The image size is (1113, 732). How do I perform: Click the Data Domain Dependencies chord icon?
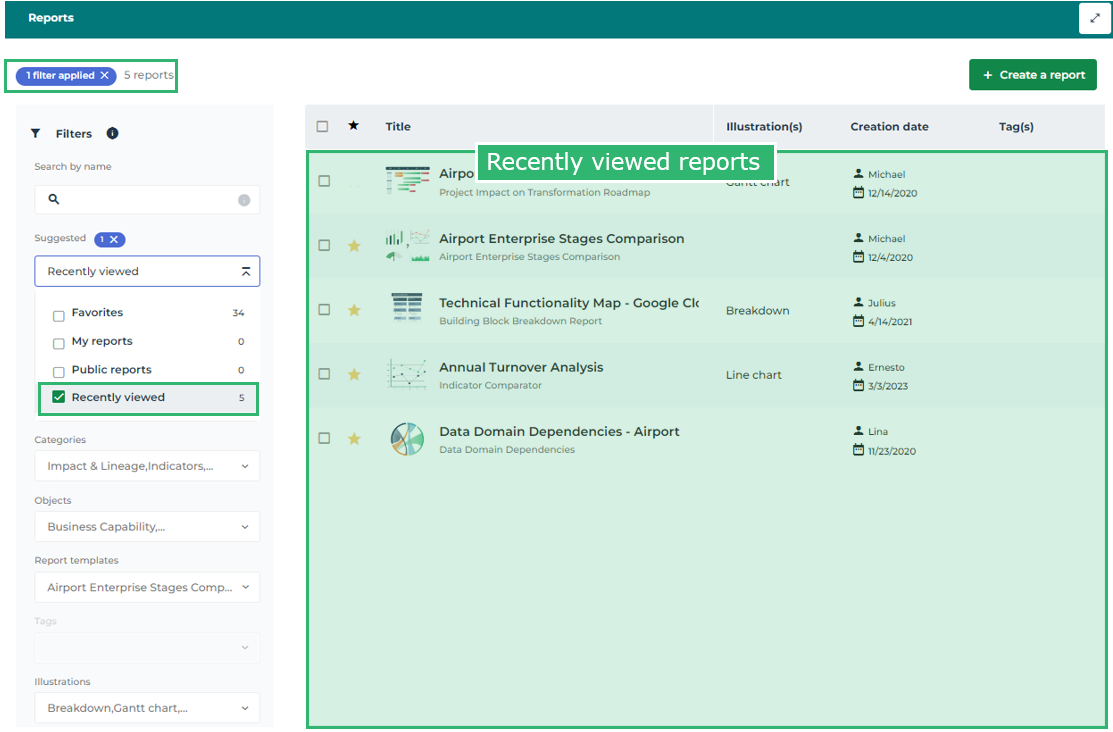click(407, 439)
